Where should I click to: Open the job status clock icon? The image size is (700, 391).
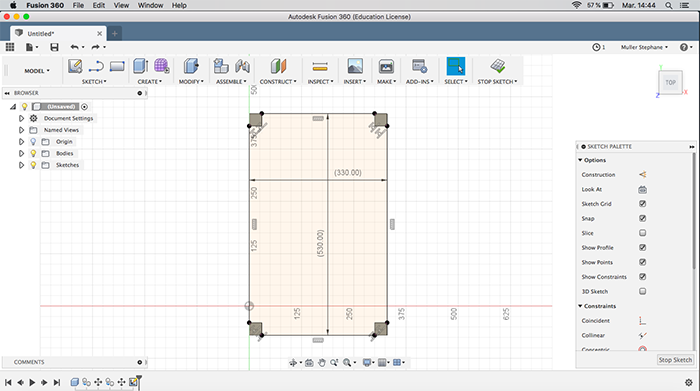click(x=596, y=47)
